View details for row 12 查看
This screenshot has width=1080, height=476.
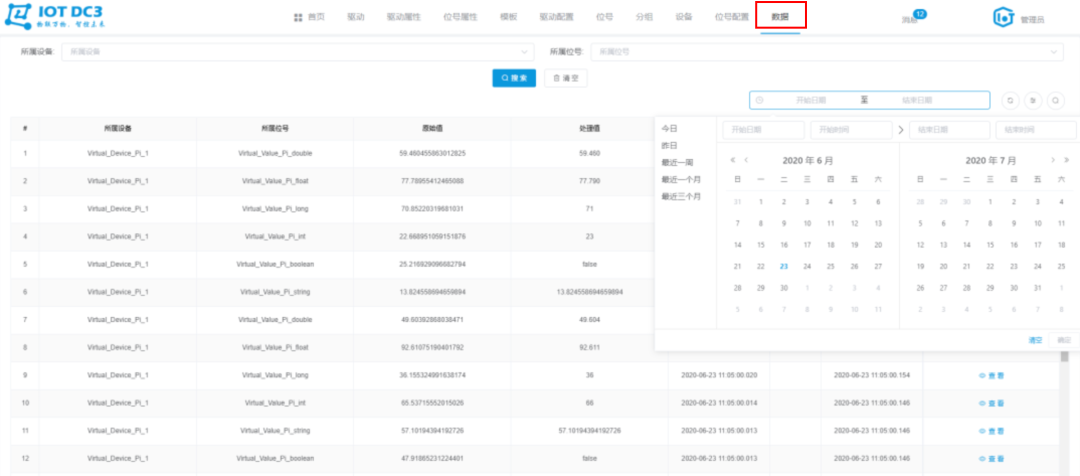991,459
